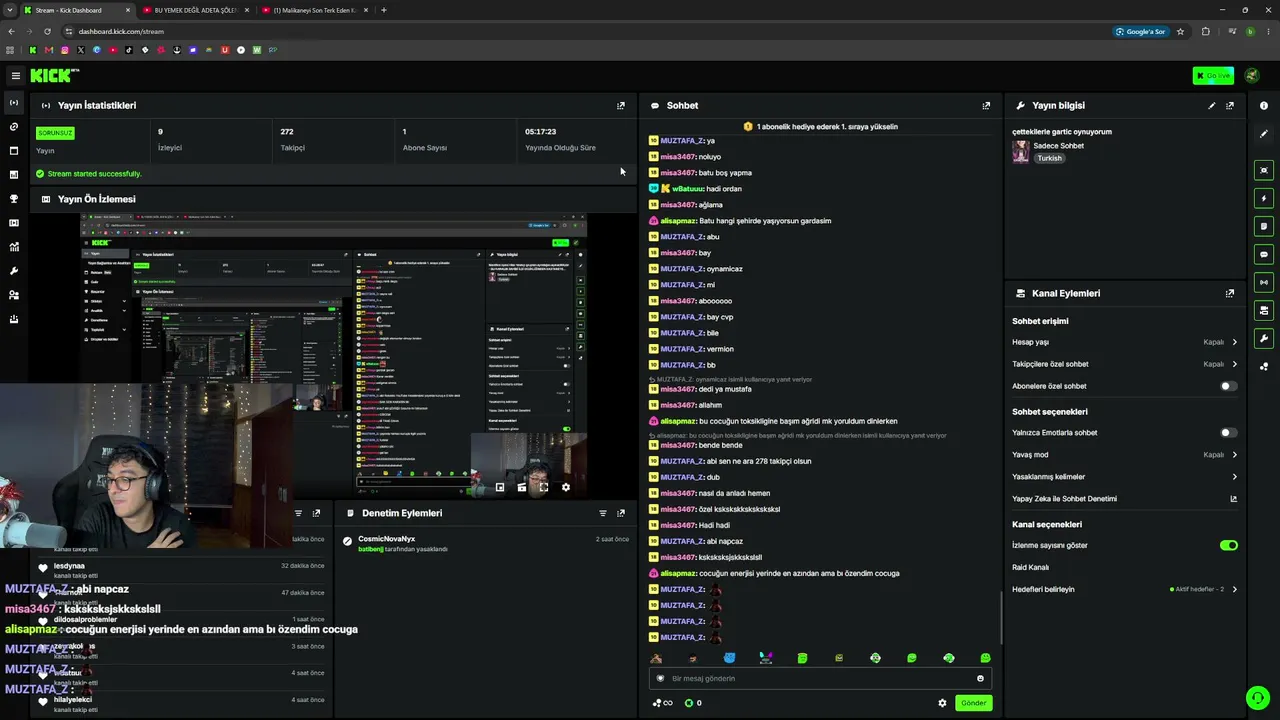Expand Hesap yaşı setting
1280x720 pixels.
pos(1125,342)
